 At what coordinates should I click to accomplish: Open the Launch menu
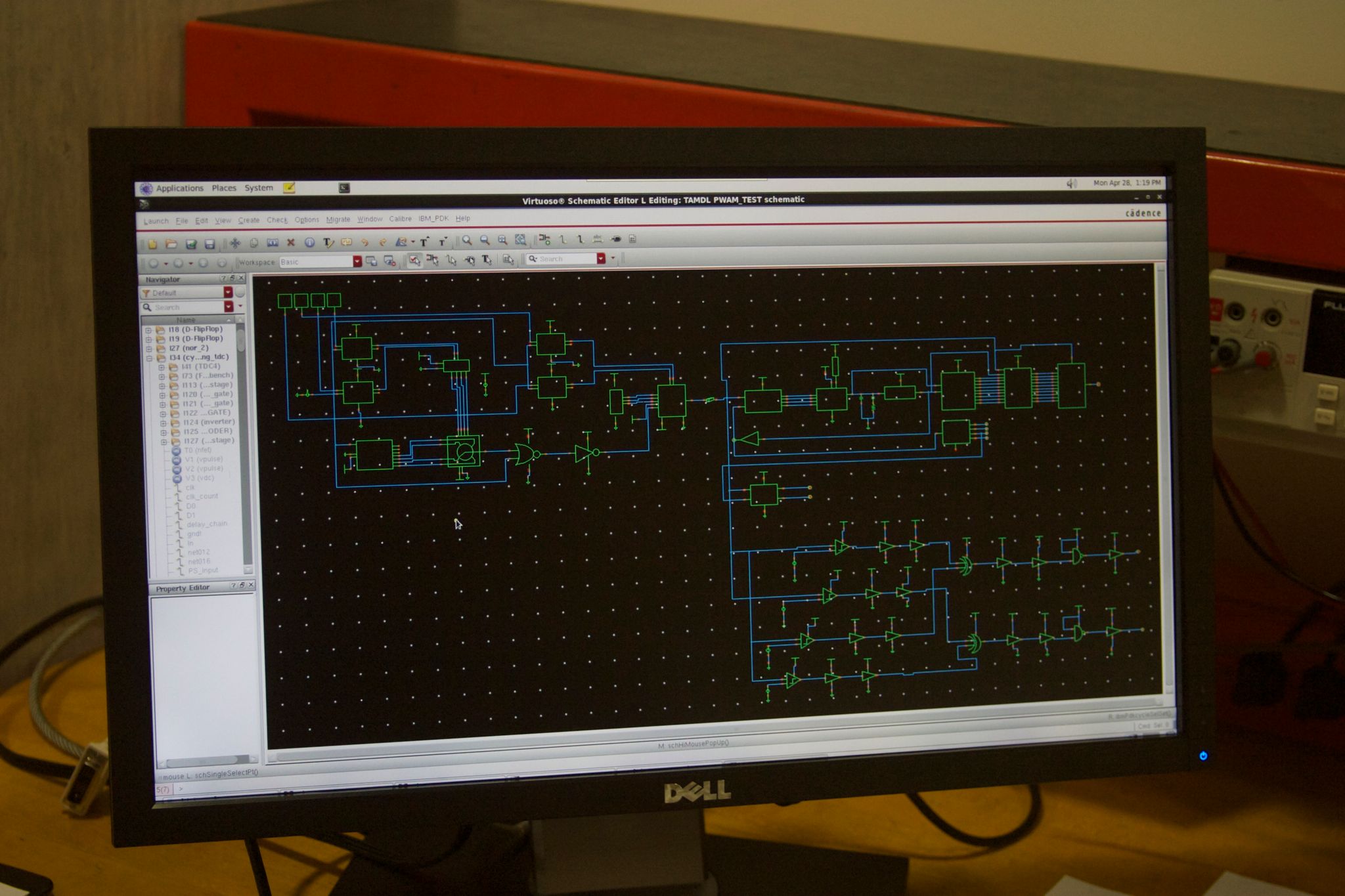(156, 221)
